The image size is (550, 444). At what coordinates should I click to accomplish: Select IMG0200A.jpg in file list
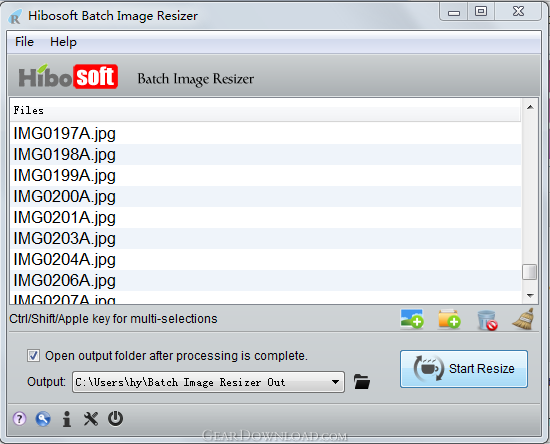pyautogui.click(x=266, y=196)
